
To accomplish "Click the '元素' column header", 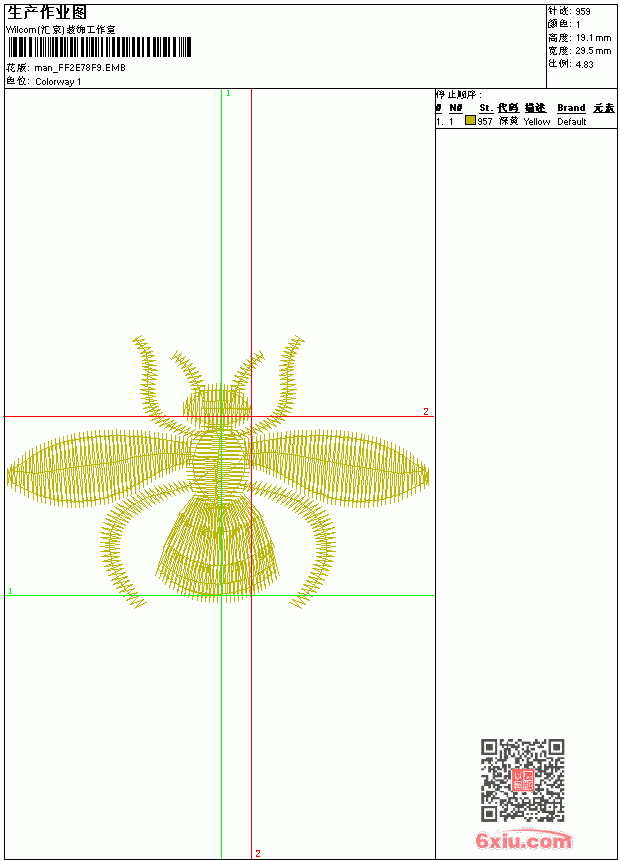I will pyautogui.click(x=604, y=108).
